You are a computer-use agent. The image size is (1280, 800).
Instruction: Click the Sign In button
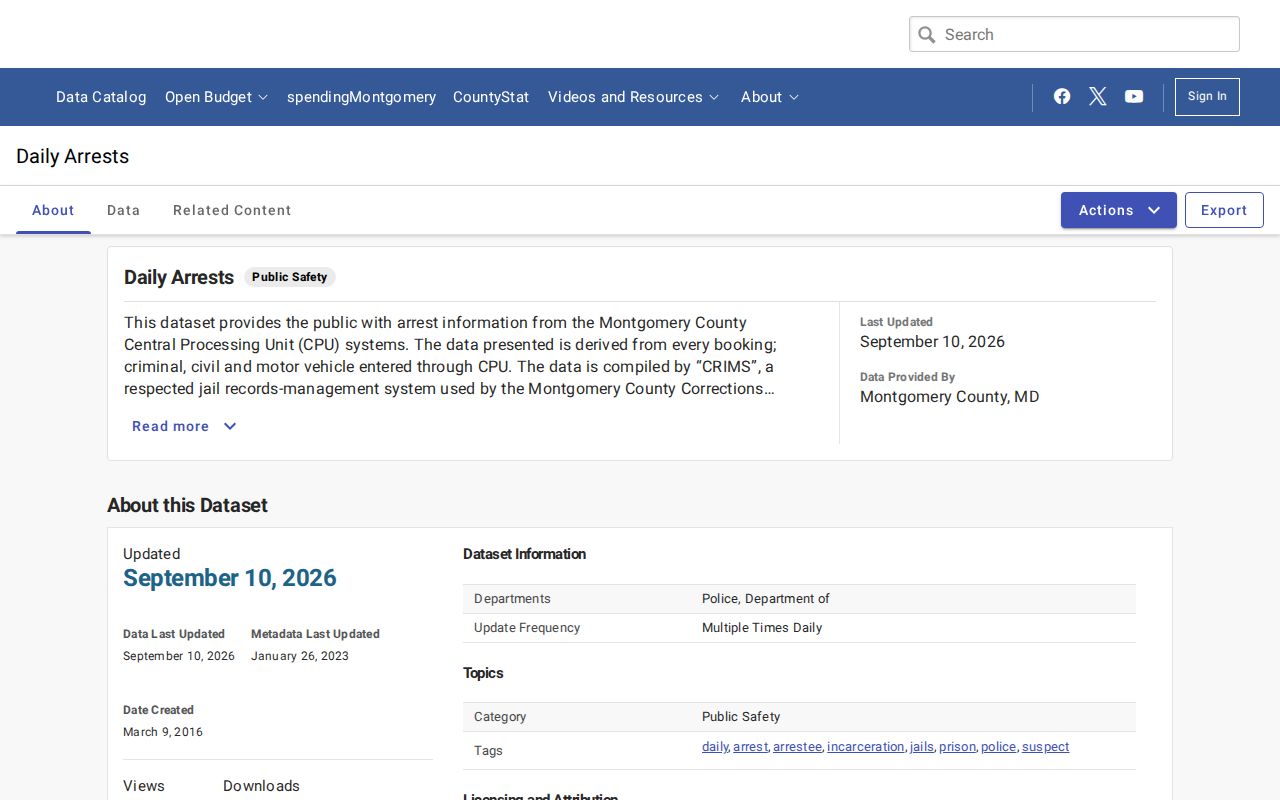1207,97
